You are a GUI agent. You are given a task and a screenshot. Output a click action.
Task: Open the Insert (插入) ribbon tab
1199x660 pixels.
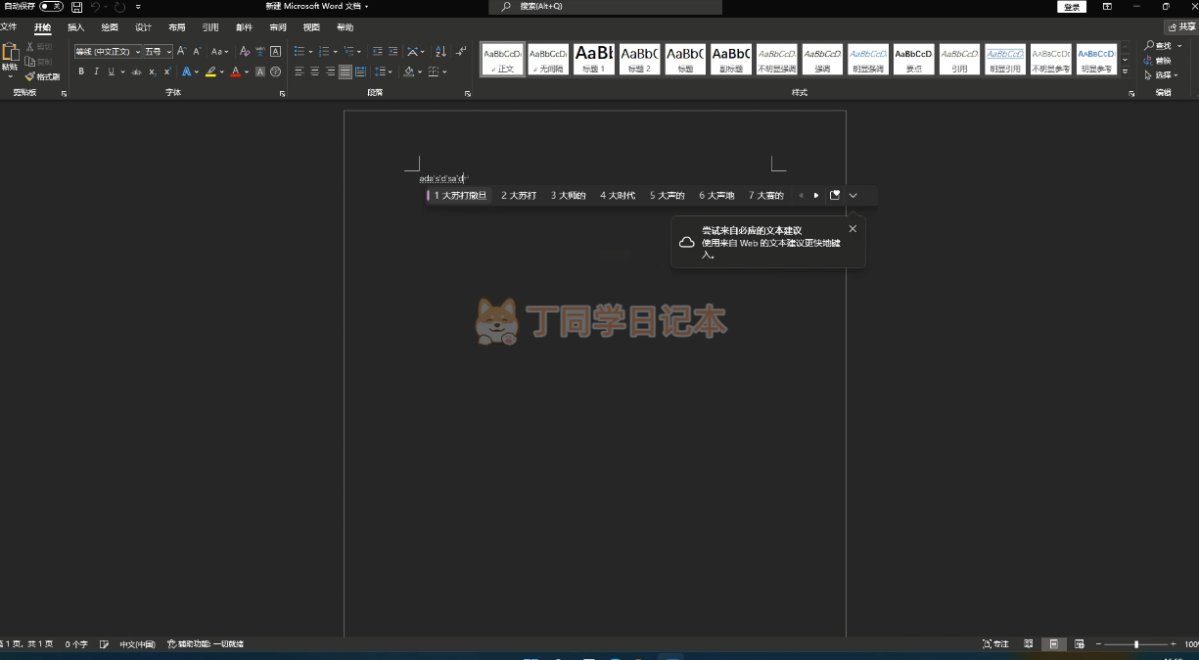pos(76,28)
